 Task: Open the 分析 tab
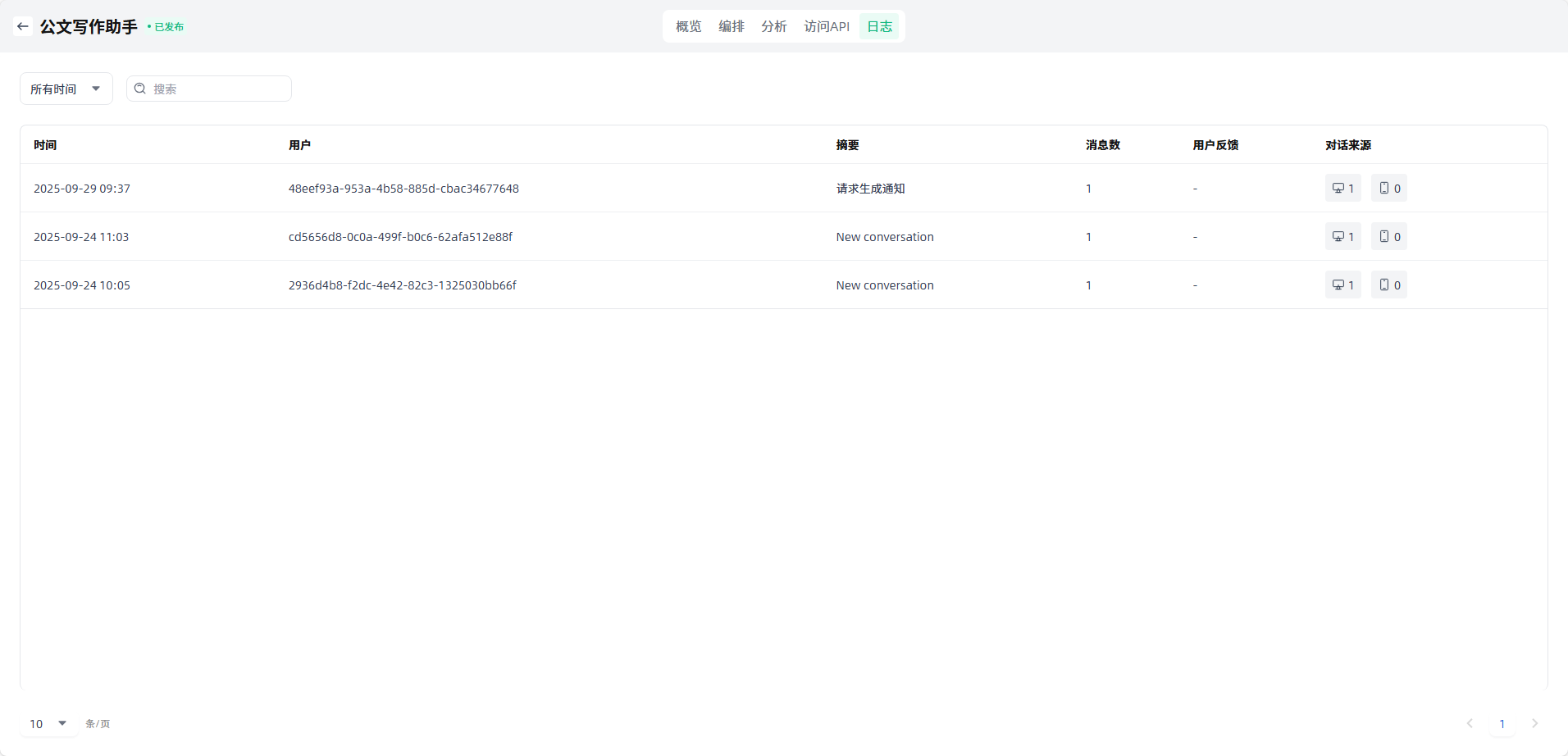[x=773, y=26]
